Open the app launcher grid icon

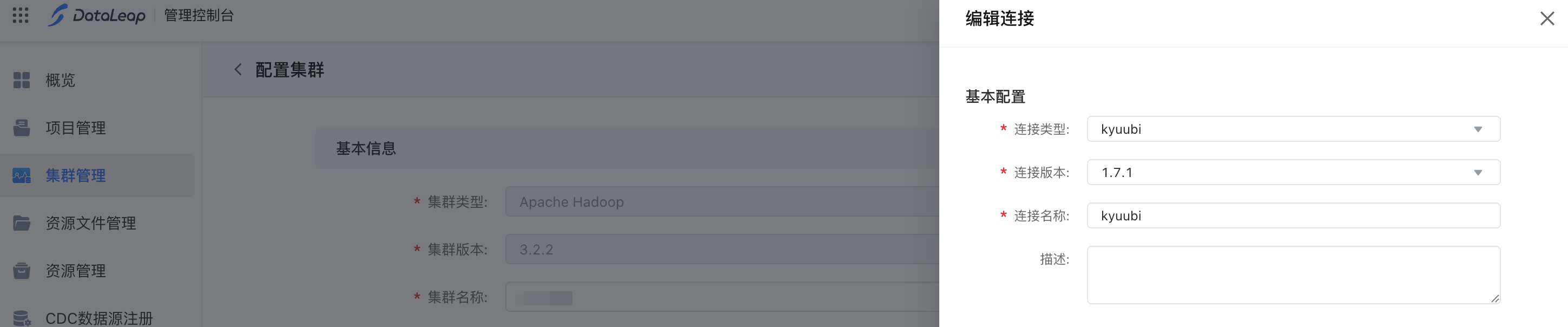tap(21, 15)
